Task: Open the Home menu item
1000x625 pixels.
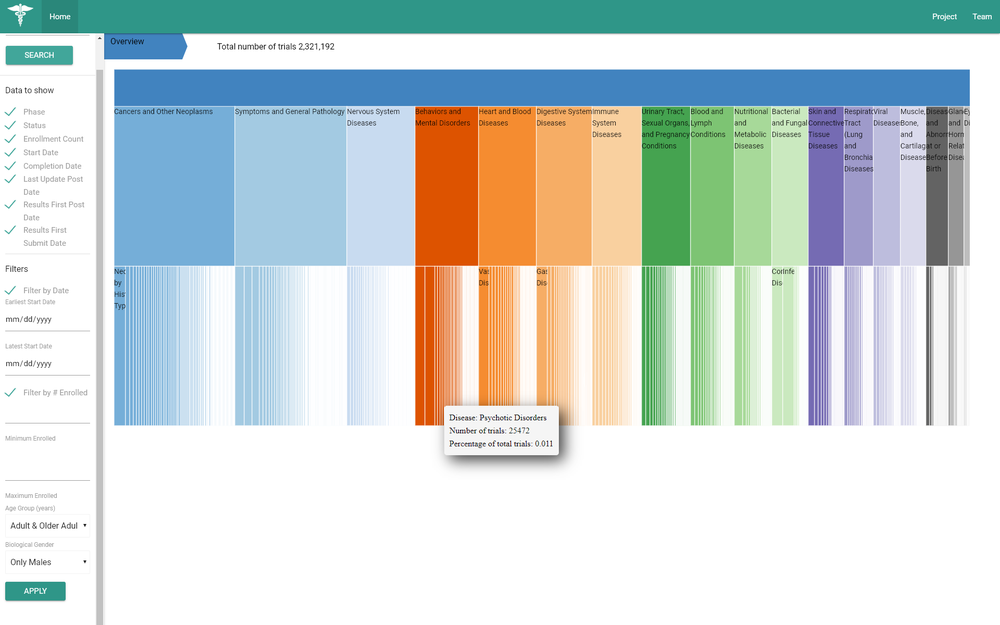Action: point(60,17)
